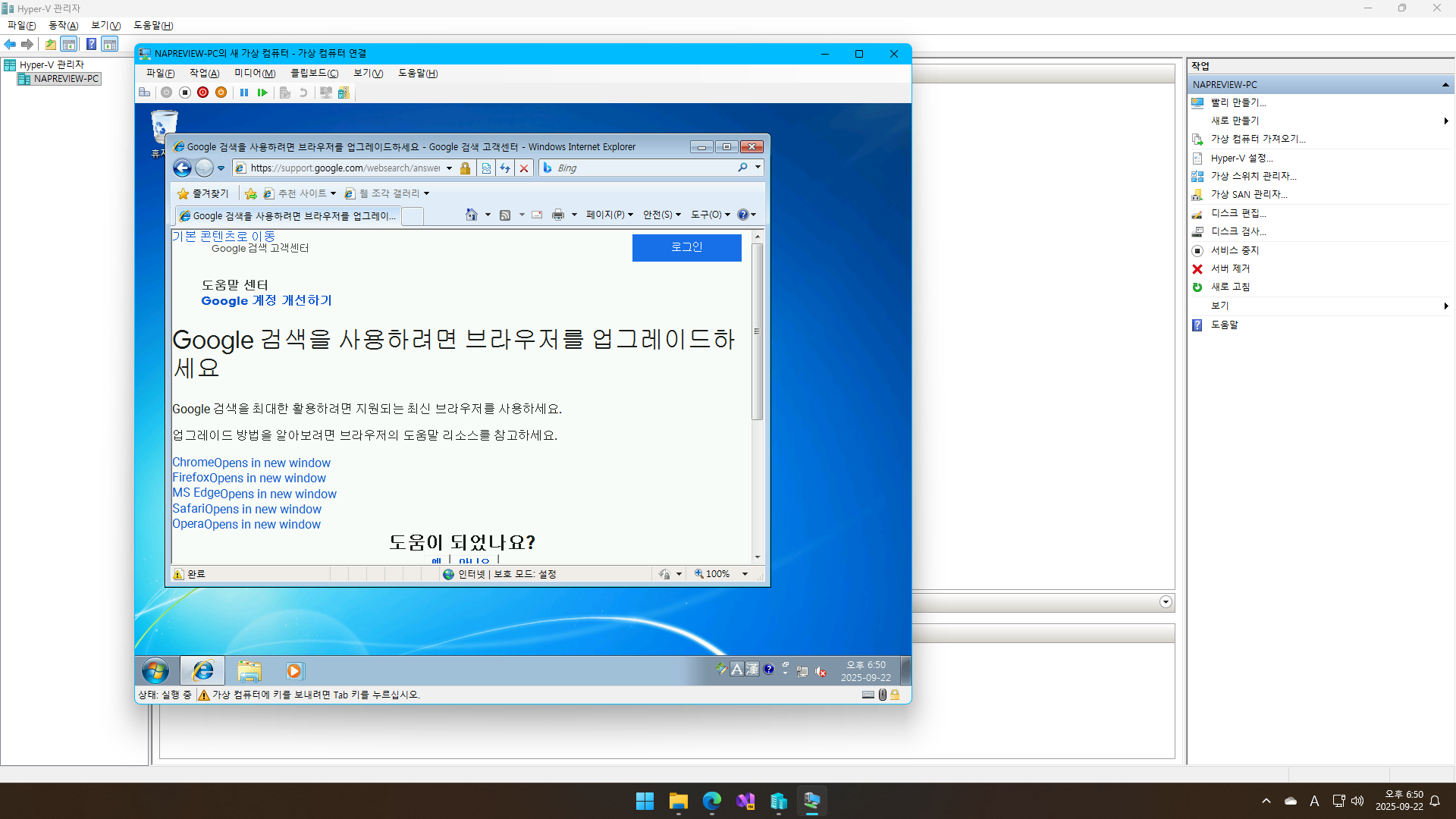Click the greyed Start VM power icon
The height and width of the screenshot is (819, 1456).
166,93
